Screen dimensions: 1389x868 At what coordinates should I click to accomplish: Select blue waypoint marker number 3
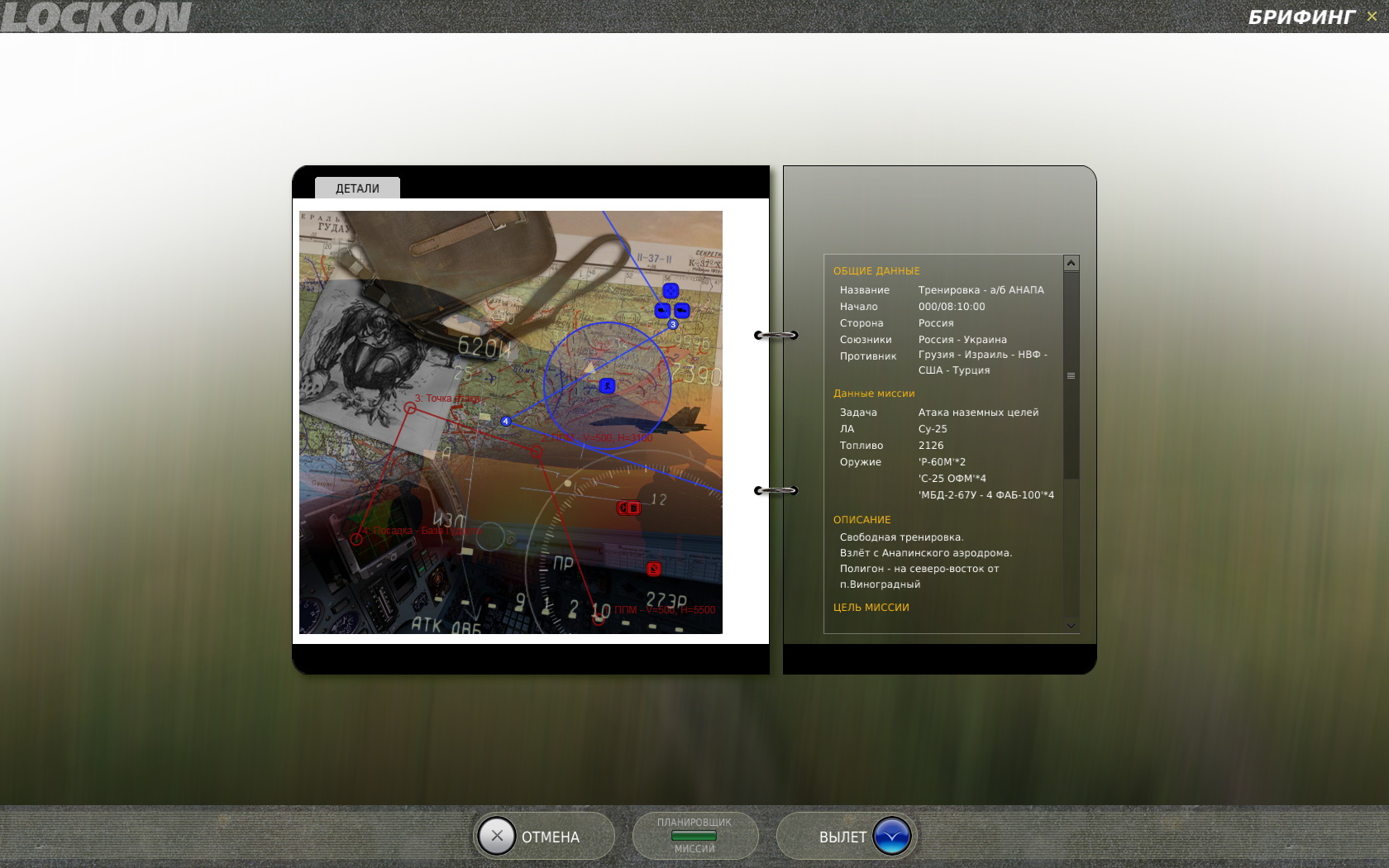click(x=673, y=325)
